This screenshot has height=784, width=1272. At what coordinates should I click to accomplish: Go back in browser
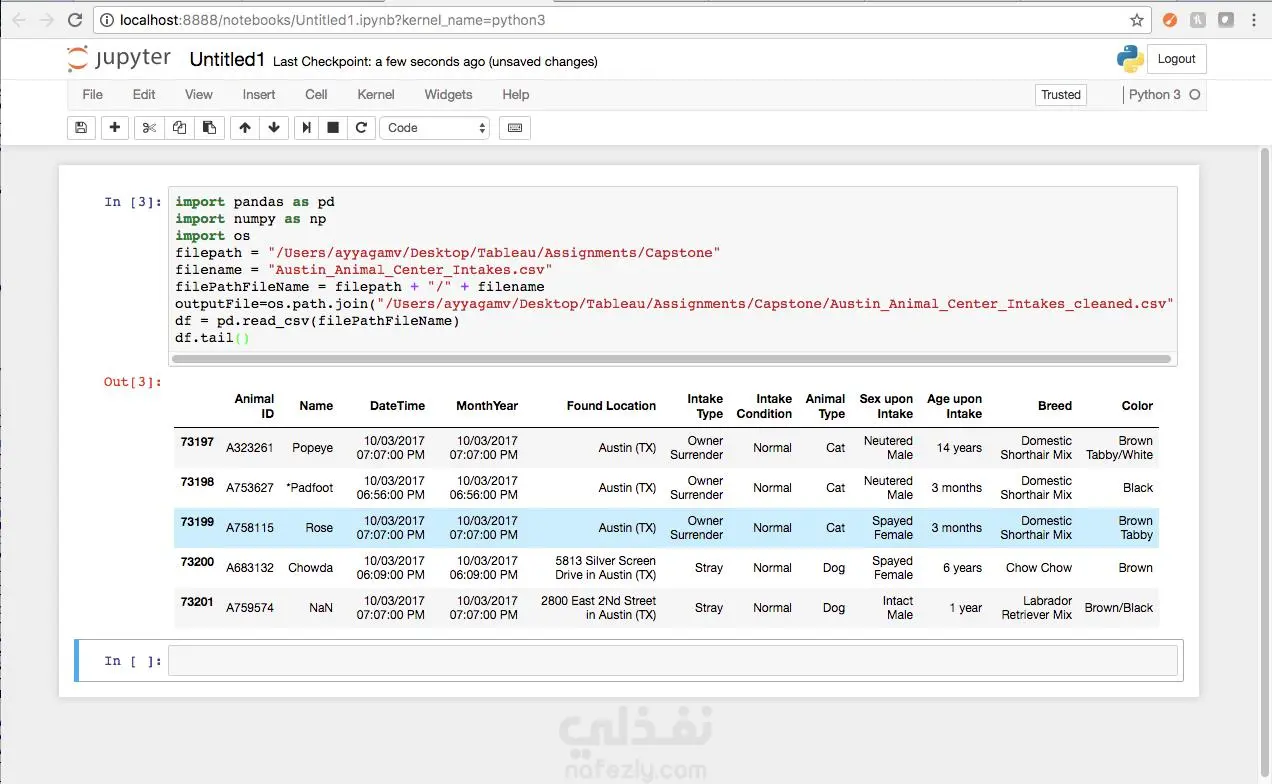[x=19, y=20]
